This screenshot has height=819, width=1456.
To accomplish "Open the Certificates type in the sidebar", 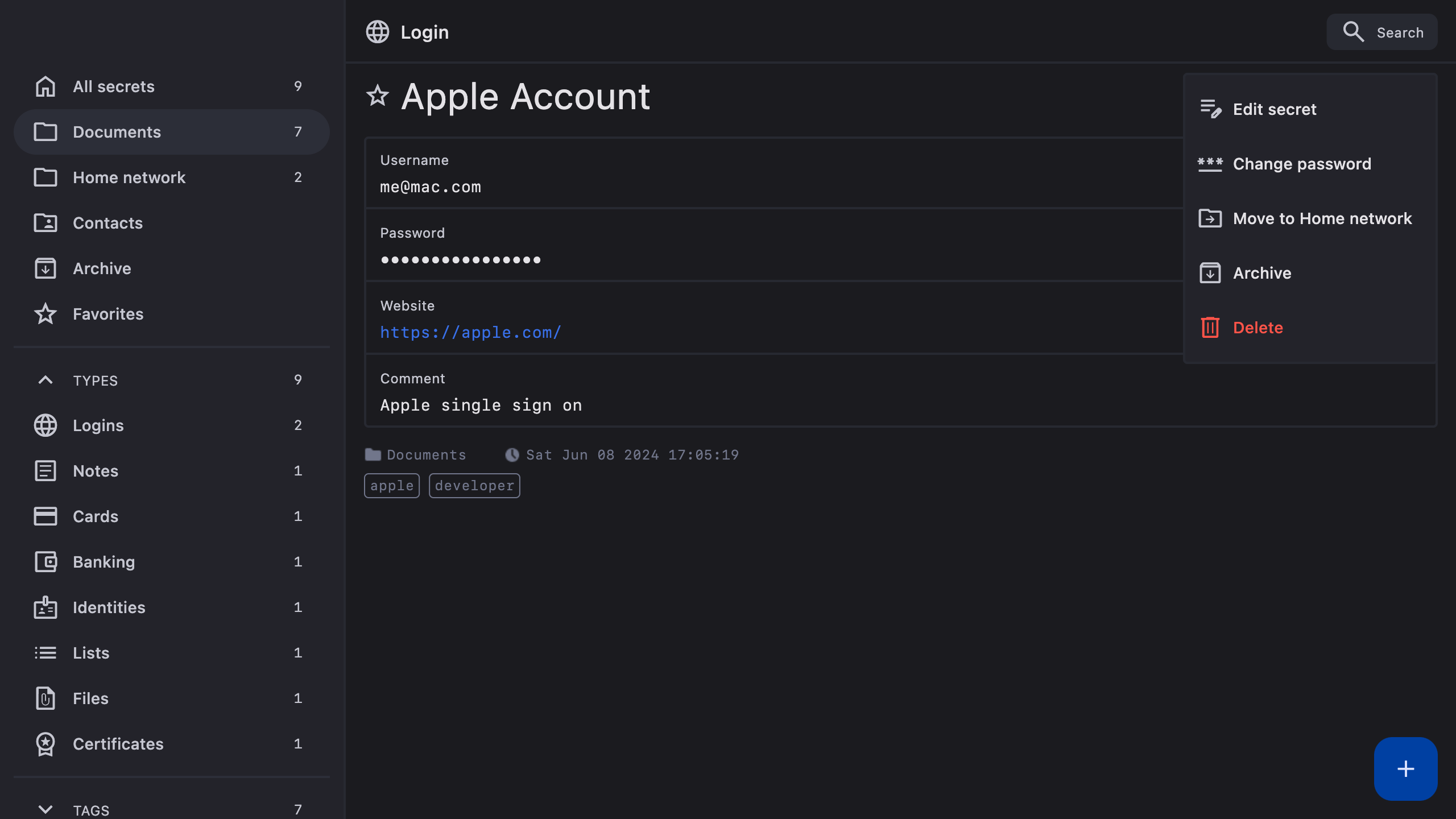I will pos(118,744).
